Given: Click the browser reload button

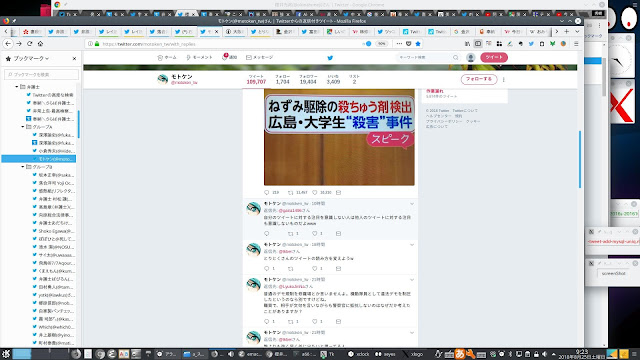Looking at the screenshot, I should (29, 44).
